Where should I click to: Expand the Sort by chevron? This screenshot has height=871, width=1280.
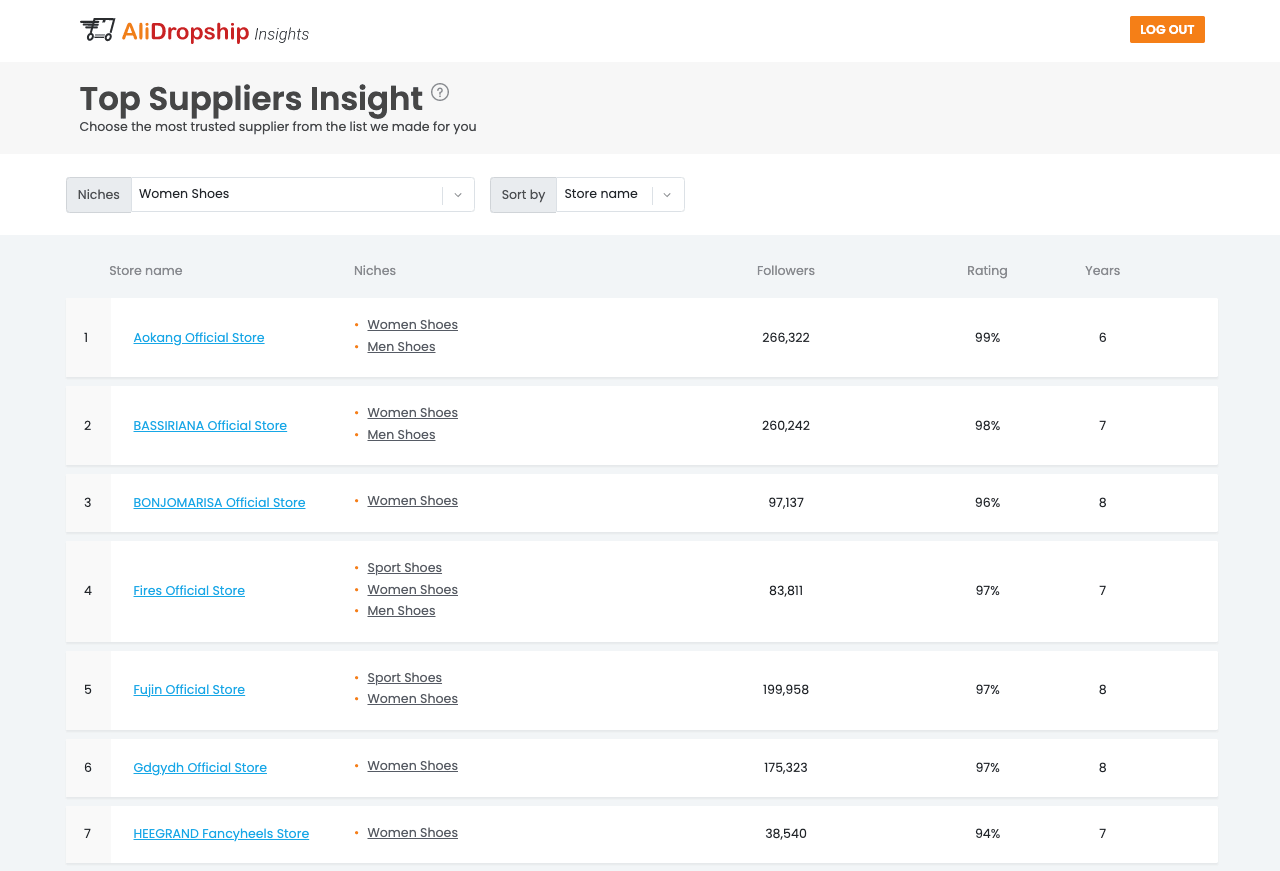coord(667,195)
